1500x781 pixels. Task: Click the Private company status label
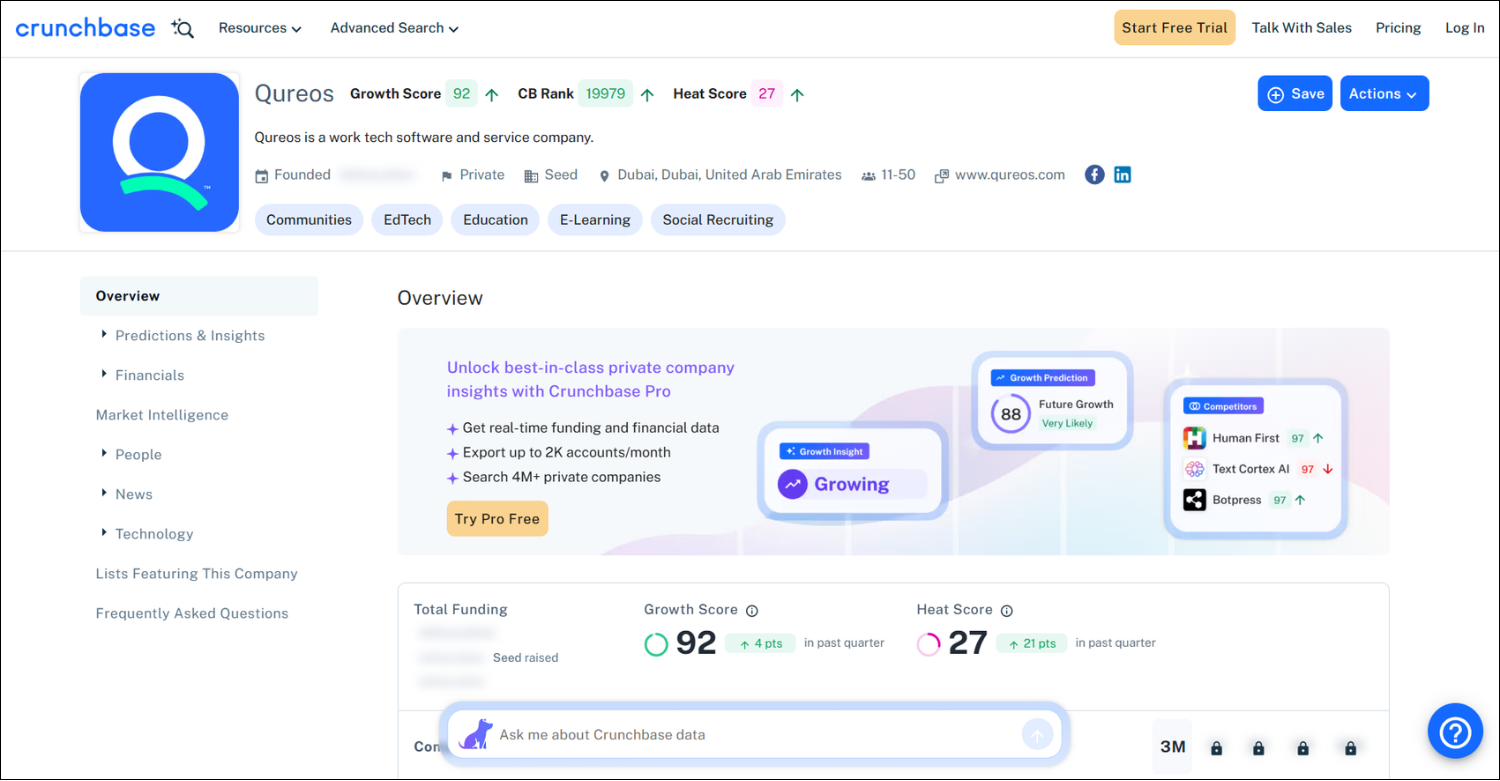pyautogui.click(x=482, y=175)
